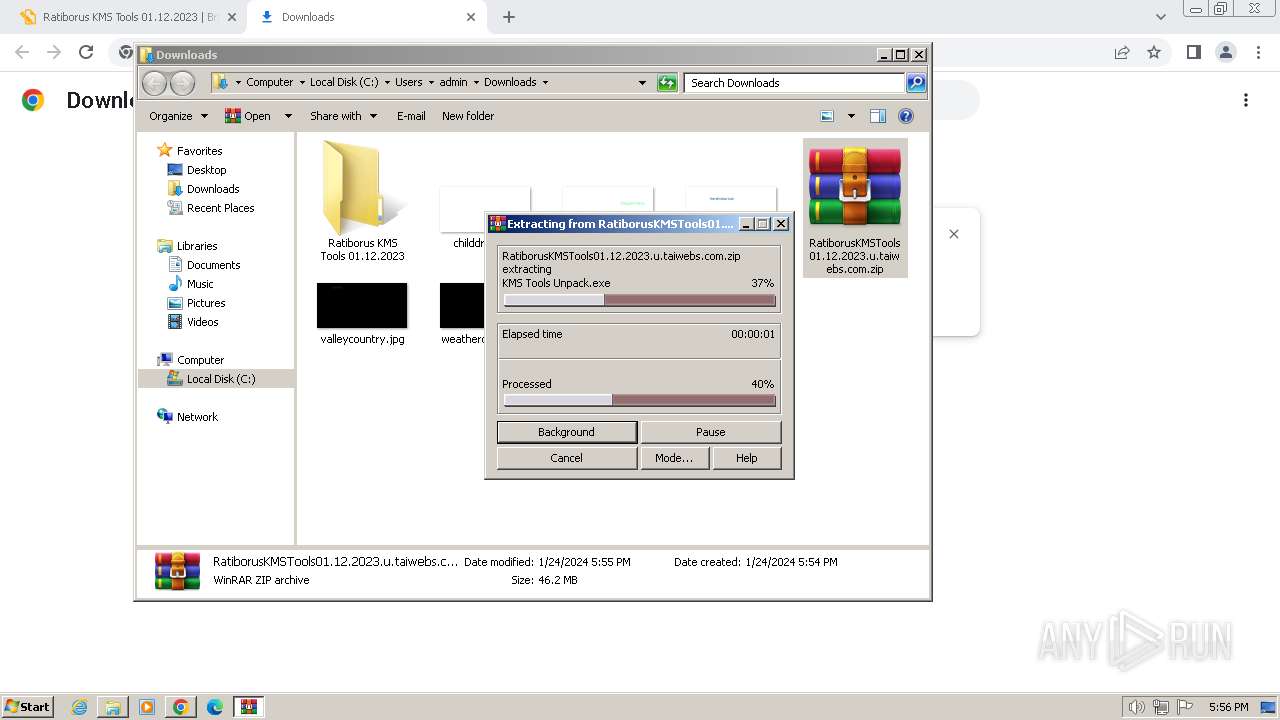Open the Windows Start menu
Screen dimensions: 1280x720
coord(27,707)
